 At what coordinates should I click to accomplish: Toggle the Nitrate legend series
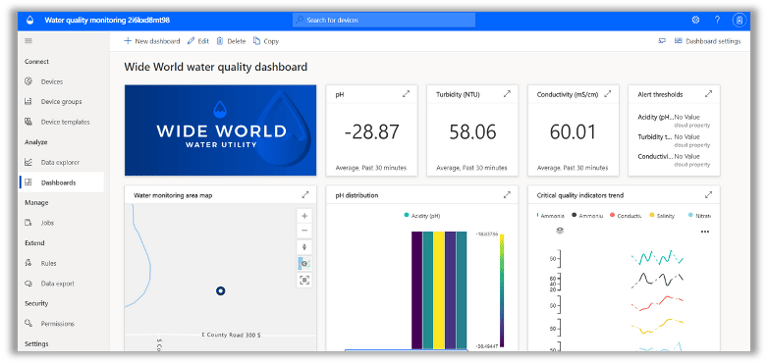point(699,216)
